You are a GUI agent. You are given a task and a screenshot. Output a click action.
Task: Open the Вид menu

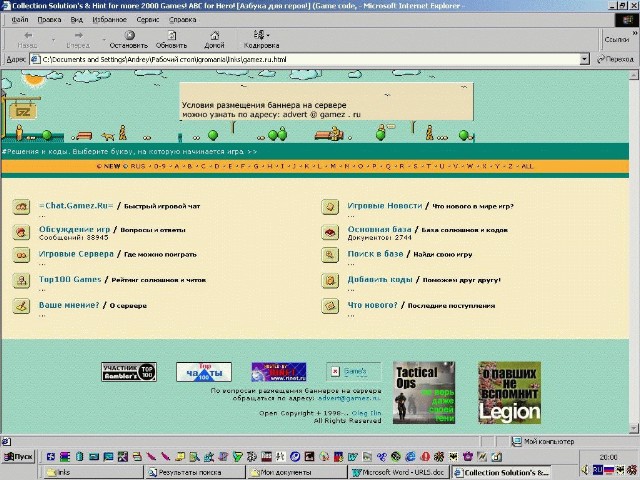(x=76, y=20)
